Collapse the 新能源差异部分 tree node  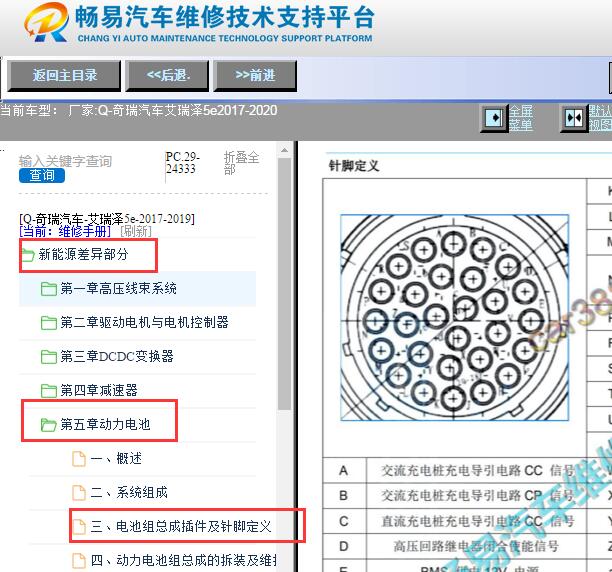[83, 254]
